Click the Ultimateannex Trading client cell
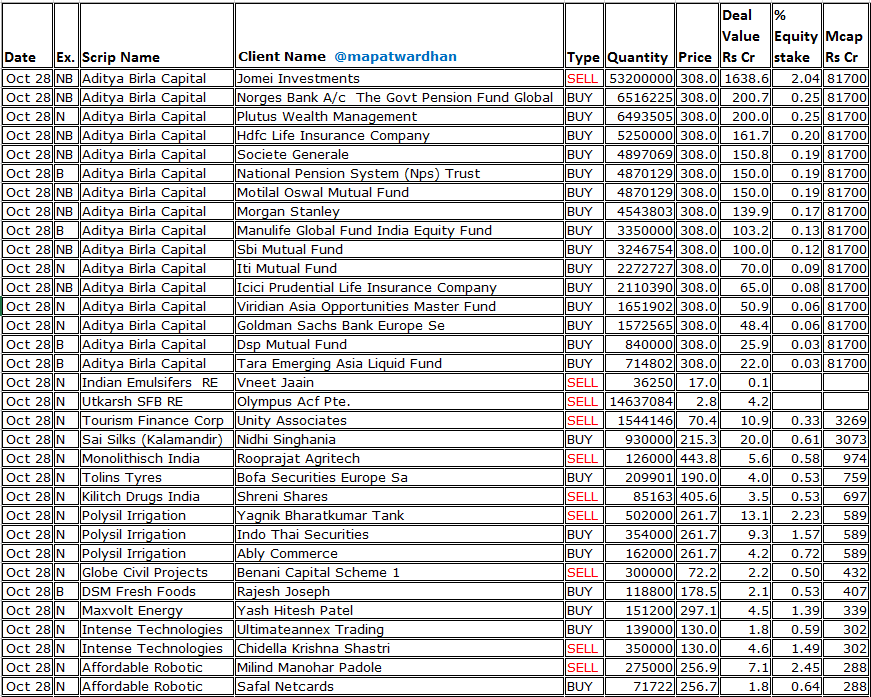 (x=399, y=629)
